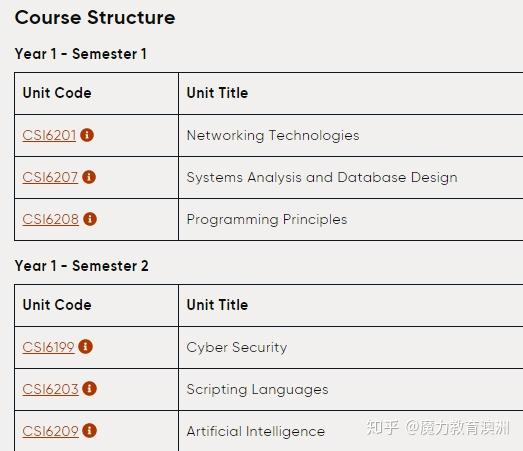The height and width of the screenshot is (451, 523).
Task: Click the info icon beside CSI6203
Action: tap(89, 389)
